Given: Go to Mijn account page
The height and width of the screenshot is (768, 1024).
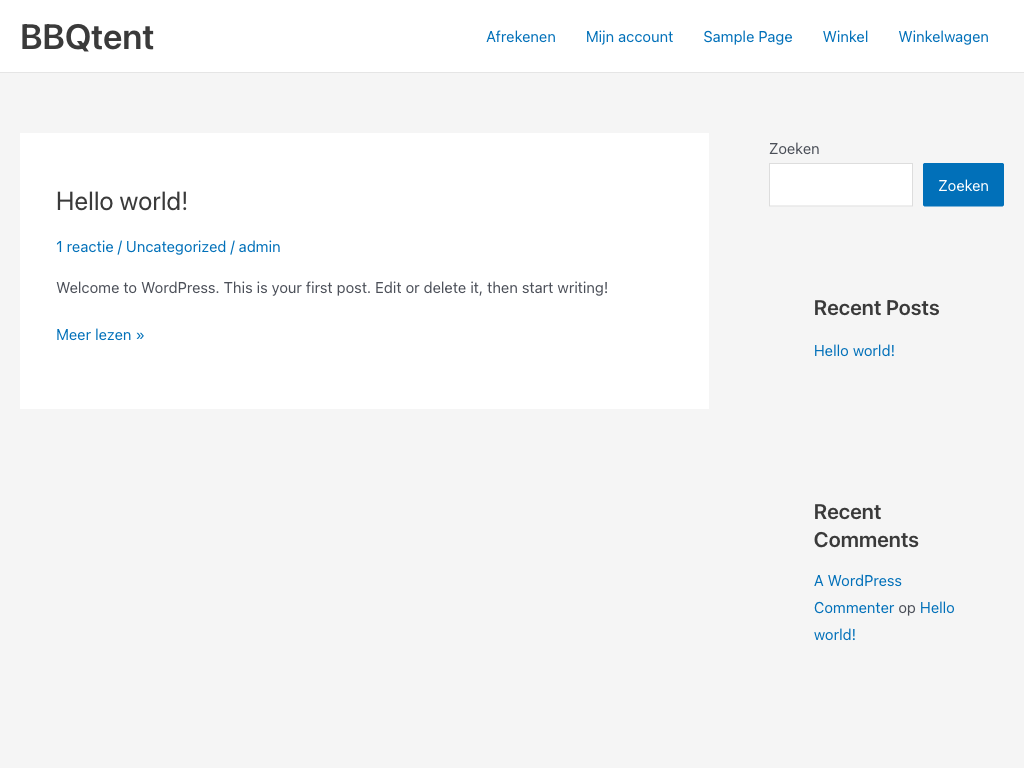Looking at the screenshot, I should [629, 37].
